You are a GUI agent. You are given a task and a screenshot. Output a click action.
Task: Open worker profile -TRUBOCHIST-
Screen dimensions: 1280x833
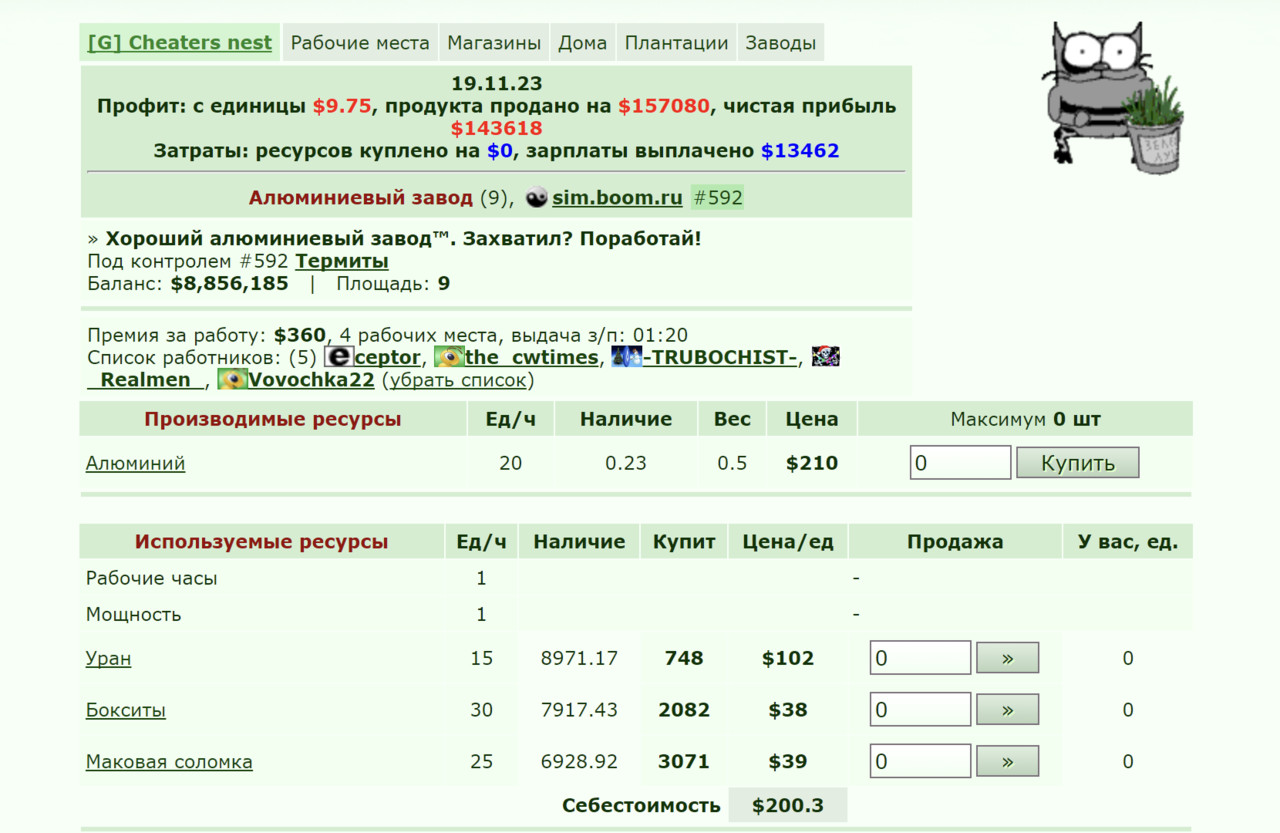pyautogui.click(x=719, y=357)
